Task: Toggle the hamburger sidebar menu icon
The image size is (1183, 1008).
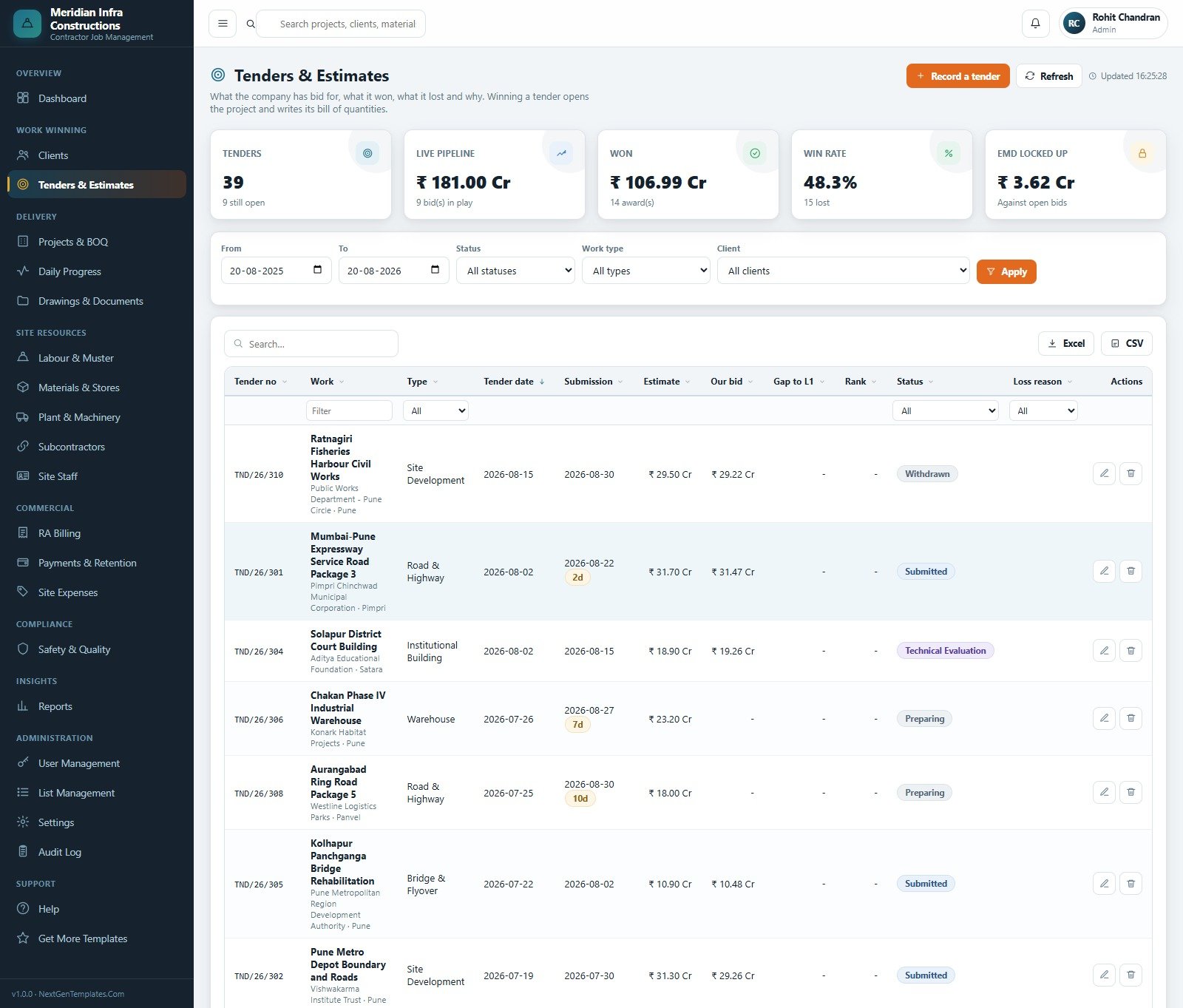Action: pyautogui.click(x=223, y=24)
